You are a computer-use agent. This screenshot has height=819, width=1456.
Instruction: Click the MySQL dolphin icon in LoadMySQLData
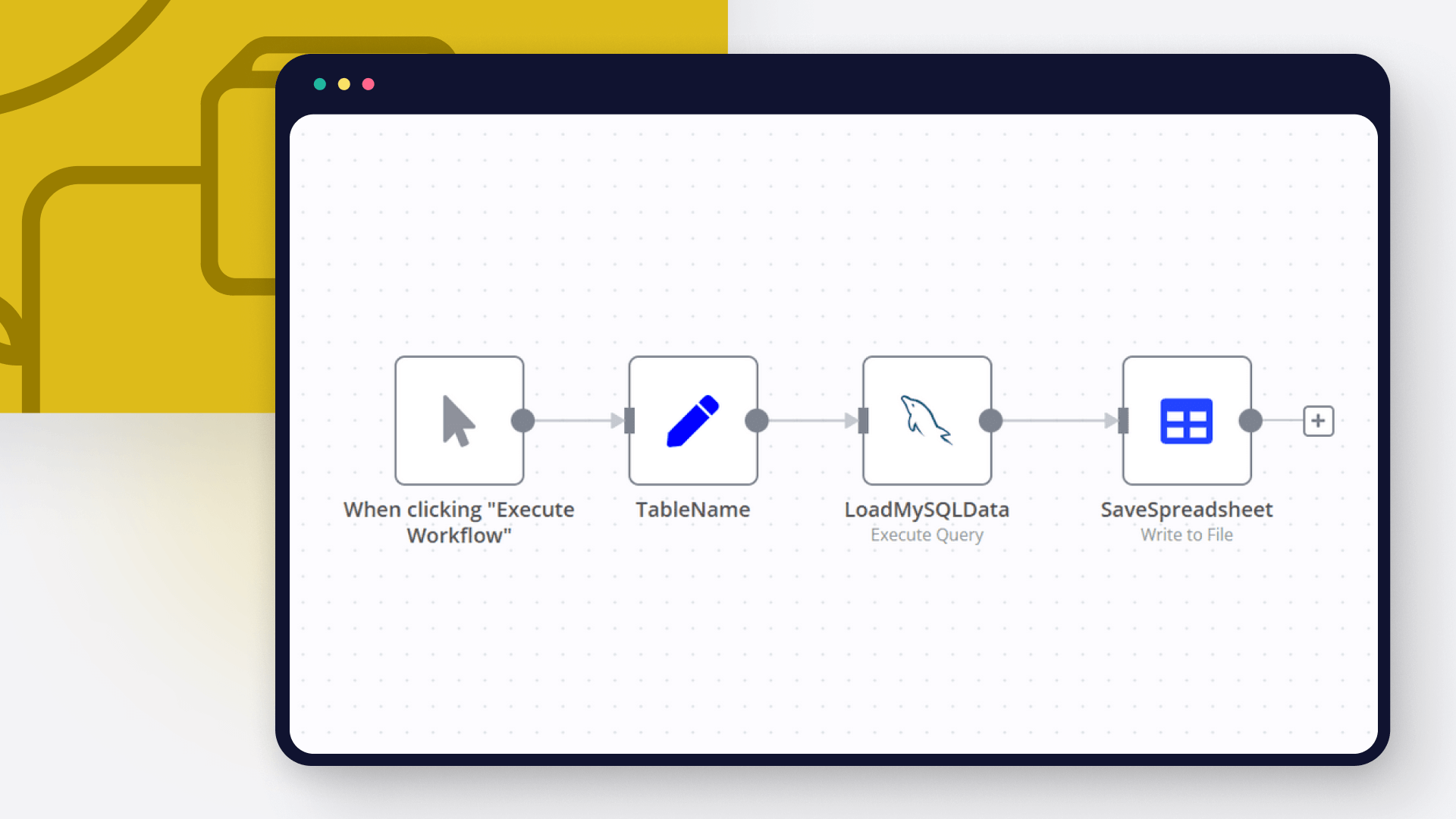tap(927, 420)
